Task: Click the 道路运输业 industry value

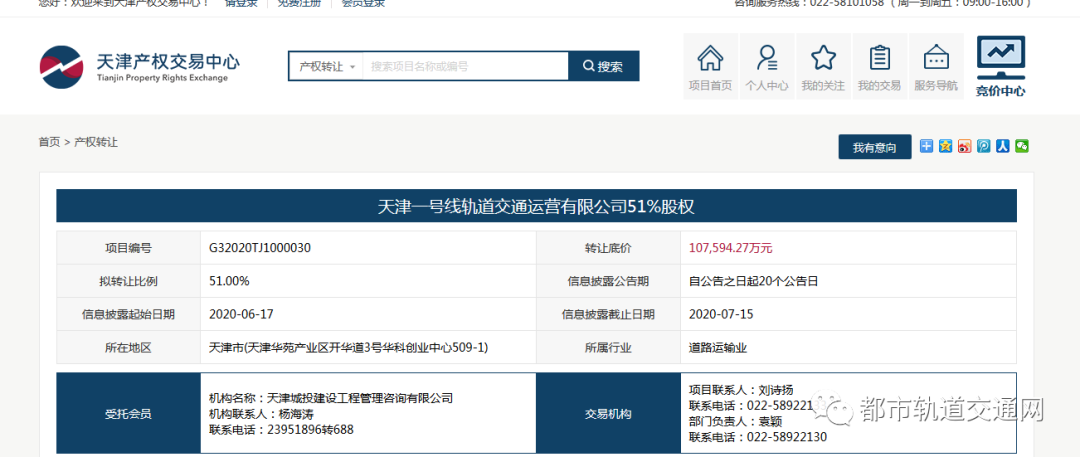Action: pyautogui.click(x=718, y=347)
